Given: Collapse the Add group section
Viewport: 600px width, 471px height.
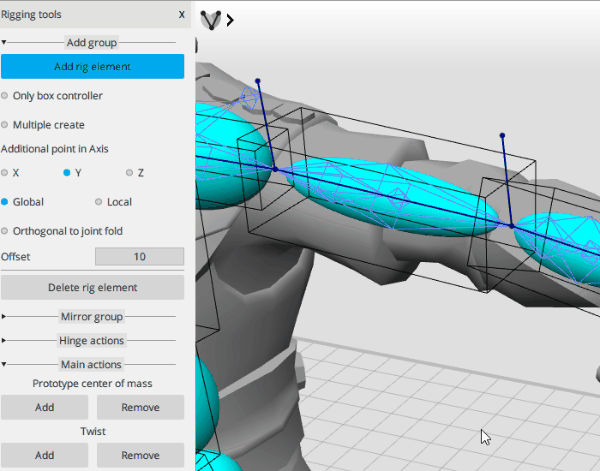Looking at the screenshot, I should click(4, 42).
